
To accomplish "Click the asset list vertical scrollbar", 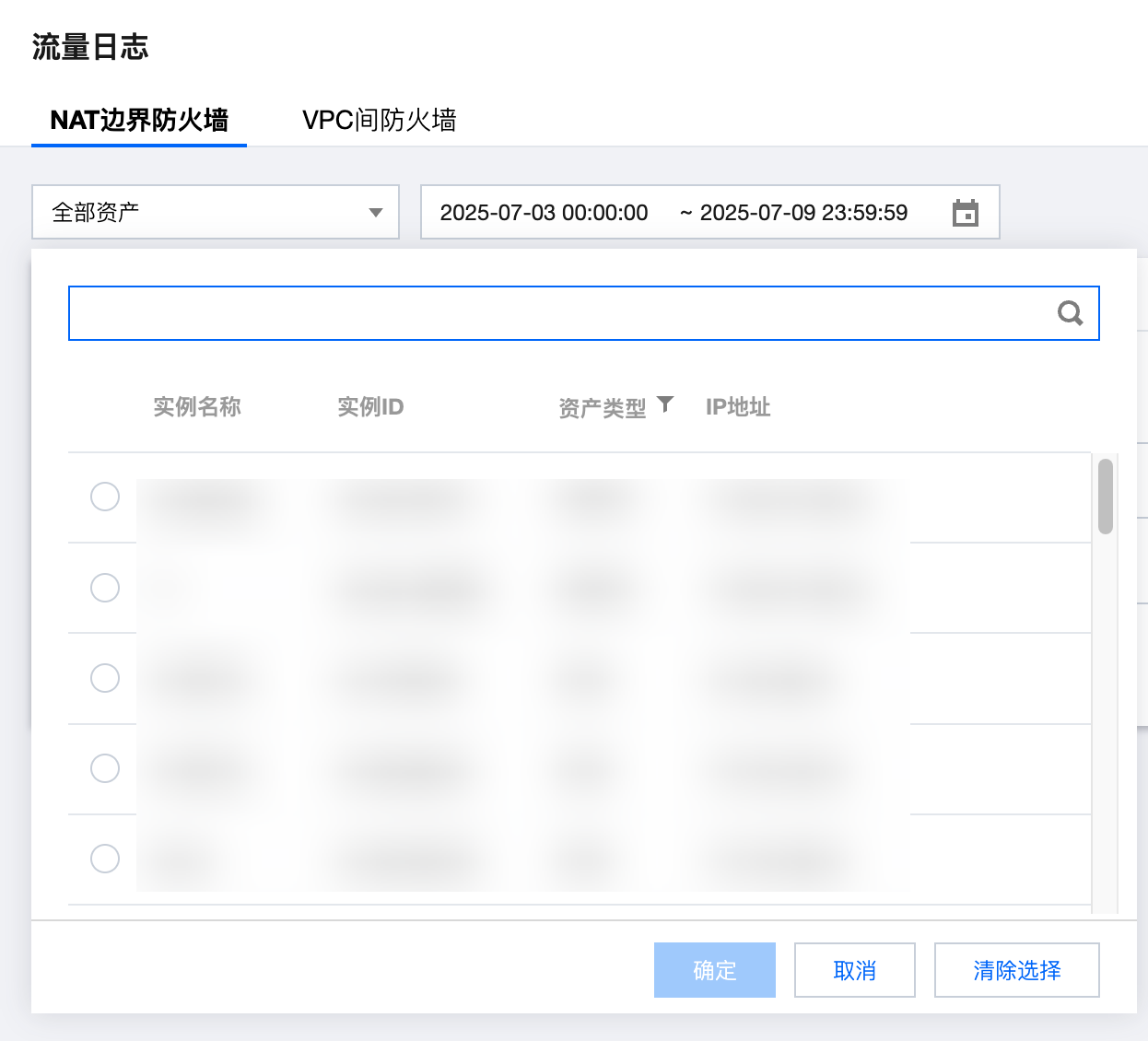I will pos(1106,497).
